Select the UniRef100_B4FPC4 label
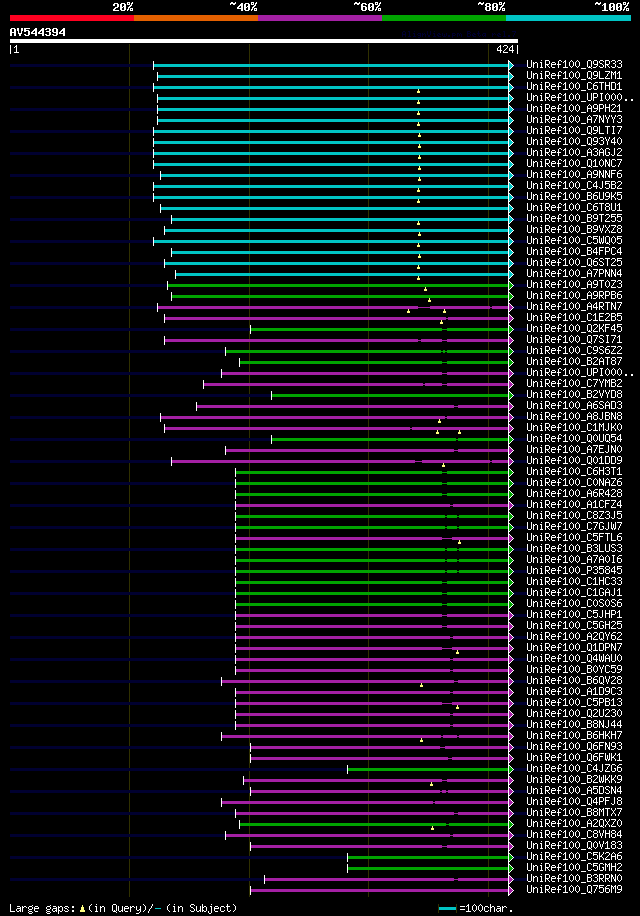The height and width of the screenshot is (916, 640). click(x=574, y=252)
